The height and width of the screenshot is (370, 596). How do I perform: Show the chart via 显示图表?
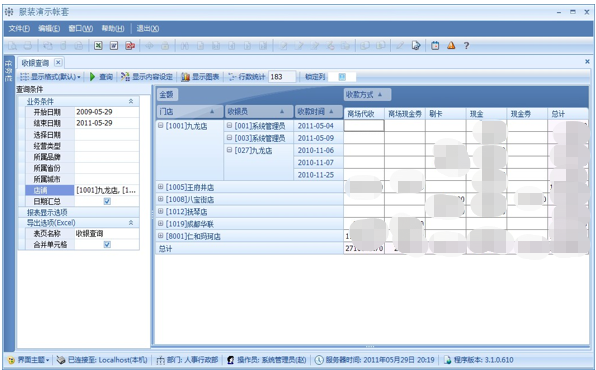coord(200,77)
